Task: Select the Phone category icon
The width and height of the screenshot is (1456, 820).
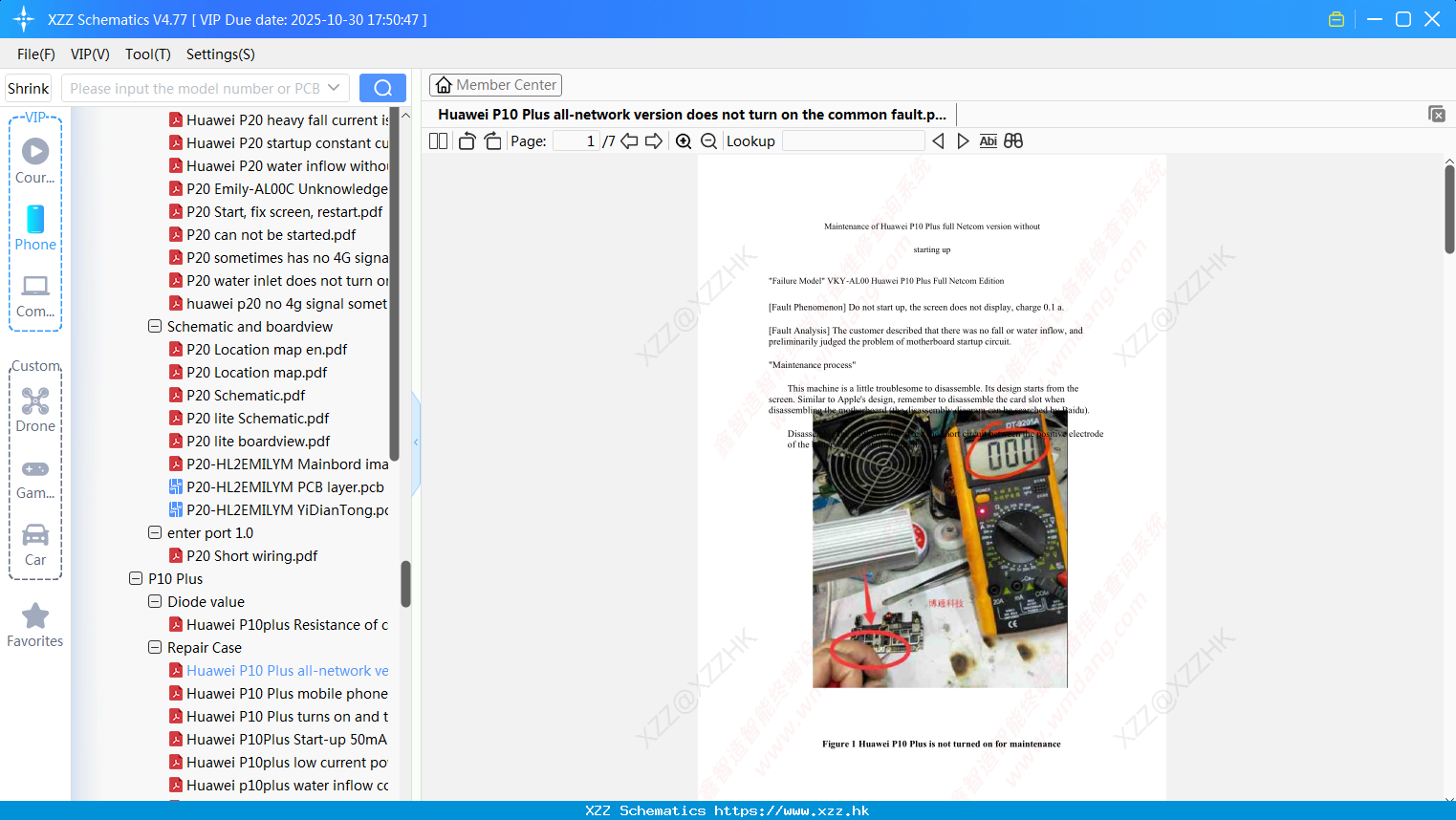Action: tap(35, 227)
